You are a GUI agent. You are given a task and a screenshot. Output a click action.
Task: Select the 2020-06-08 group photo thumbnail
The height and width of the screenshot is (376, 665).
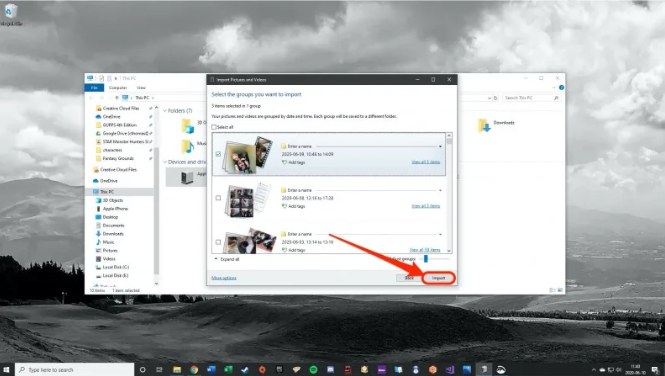pos(248,200)
